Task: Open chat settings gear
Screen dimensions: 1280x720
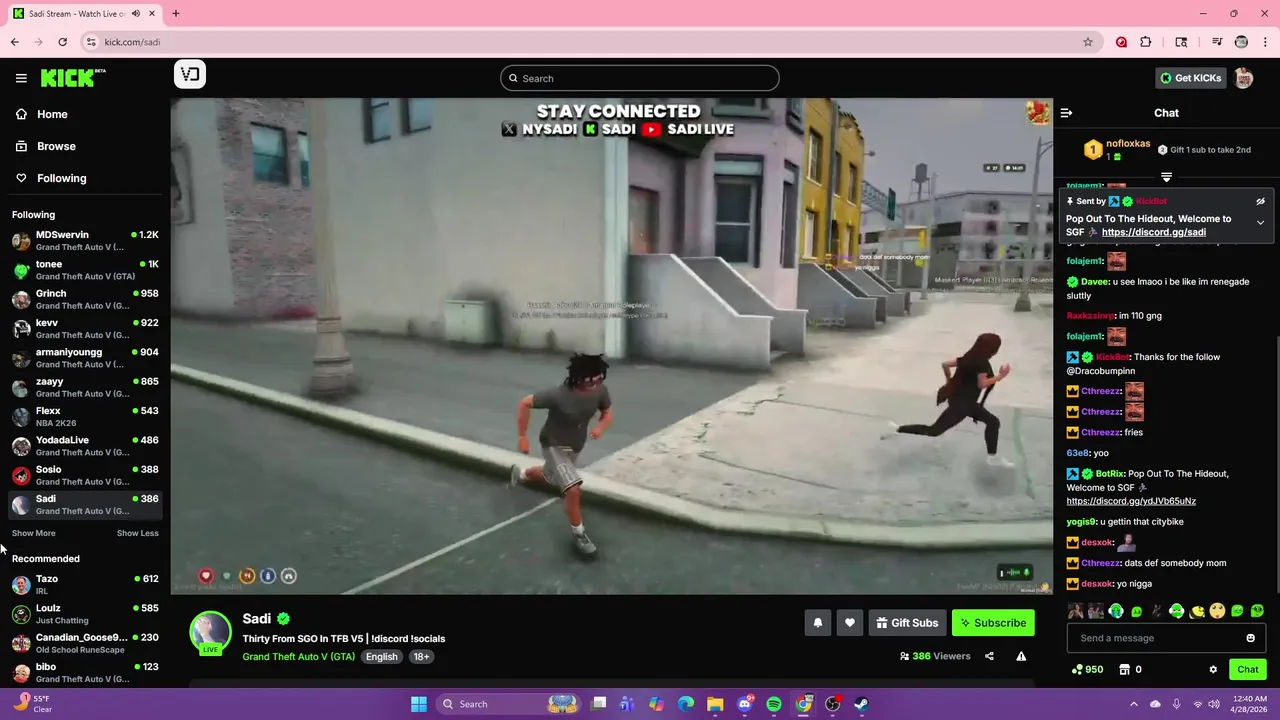Action: [1213, 669]
